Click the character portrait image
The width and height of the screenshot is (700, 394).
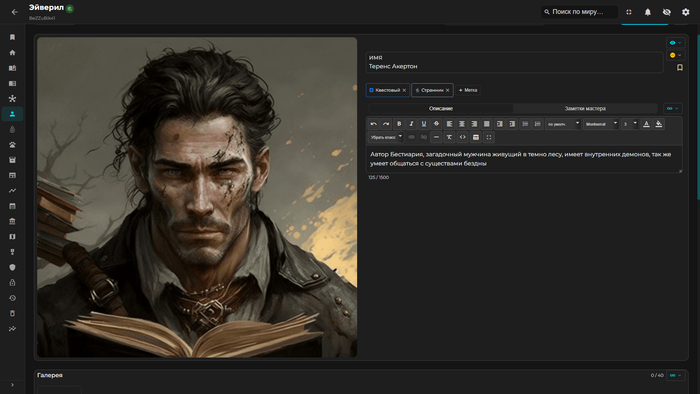click(x=197, y=197)
